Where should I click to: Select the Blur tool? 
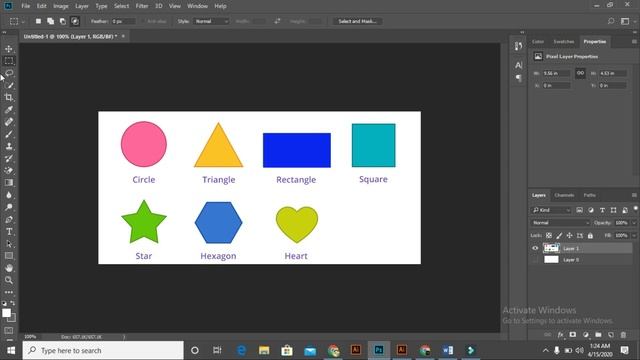pyautogui.click(x=9, y=195)
